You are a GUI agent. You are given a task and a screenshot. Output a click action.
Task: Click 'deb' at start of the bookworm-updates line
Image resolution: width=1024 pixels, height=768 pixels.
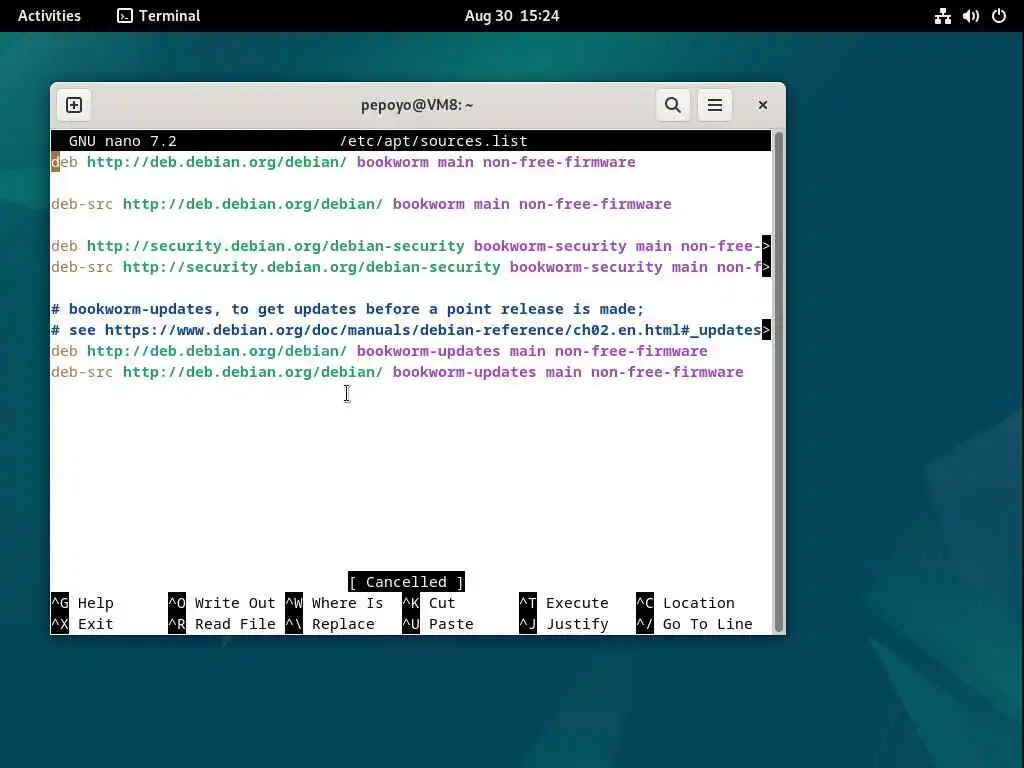pos(64,351)
